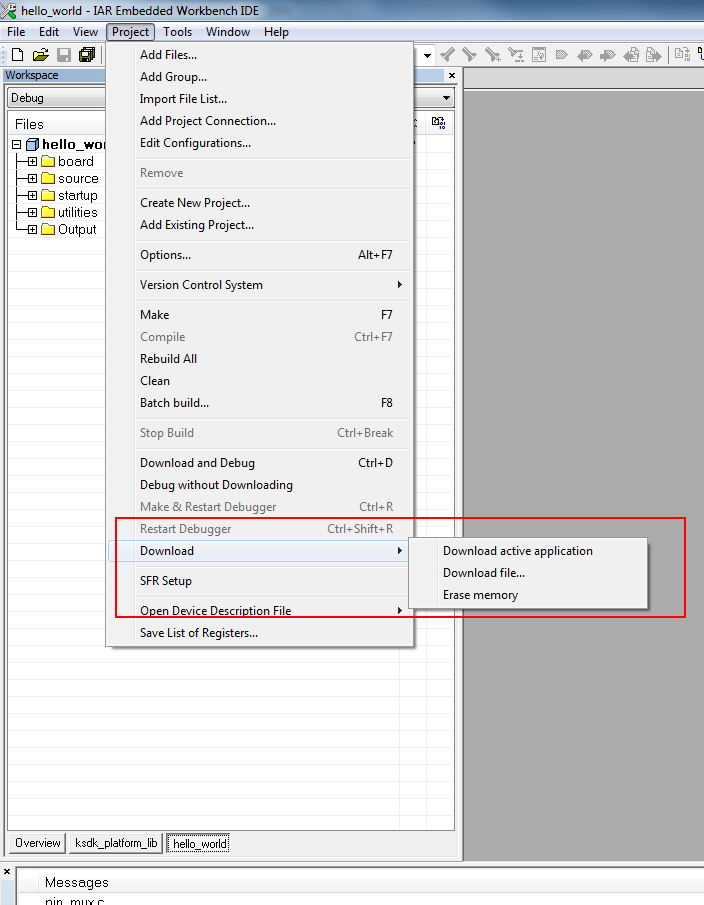
Task: Open the Tools menu
Action: point(177,32)
